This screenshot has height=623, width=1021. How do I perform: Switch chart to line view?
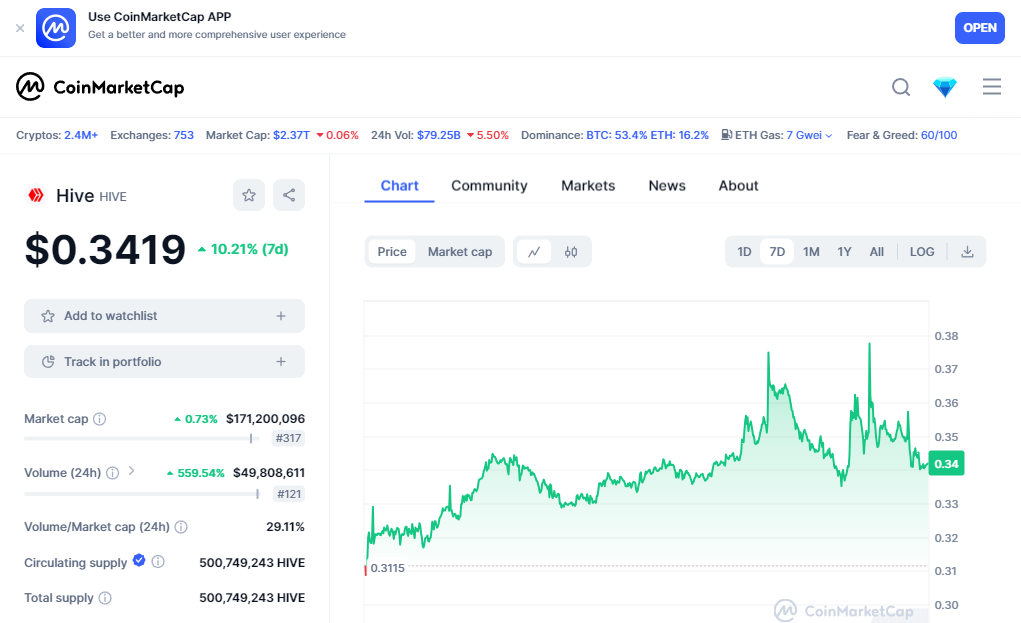coord(534,252)
